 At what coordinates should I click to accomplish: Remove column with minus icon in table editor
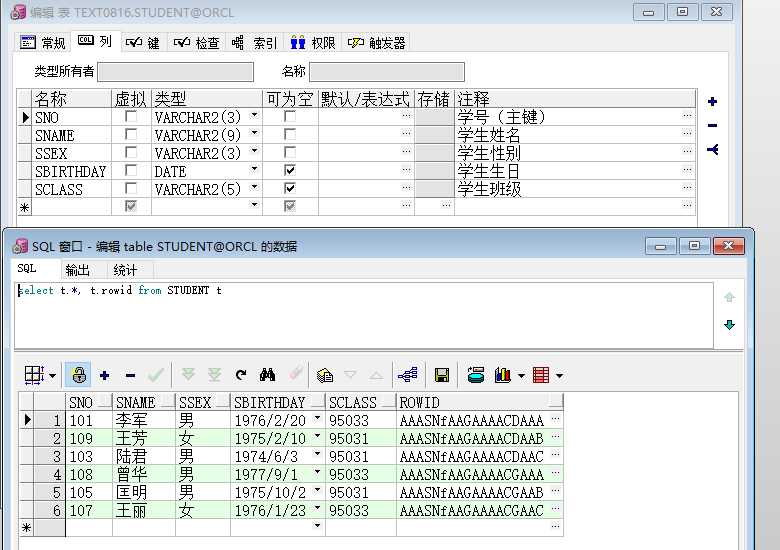712,125
